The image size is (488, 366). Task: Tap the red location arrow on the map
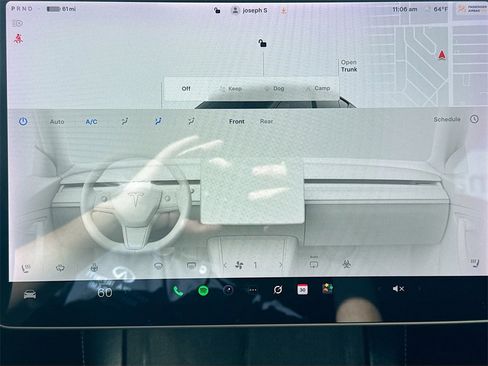tap(442, 55)
